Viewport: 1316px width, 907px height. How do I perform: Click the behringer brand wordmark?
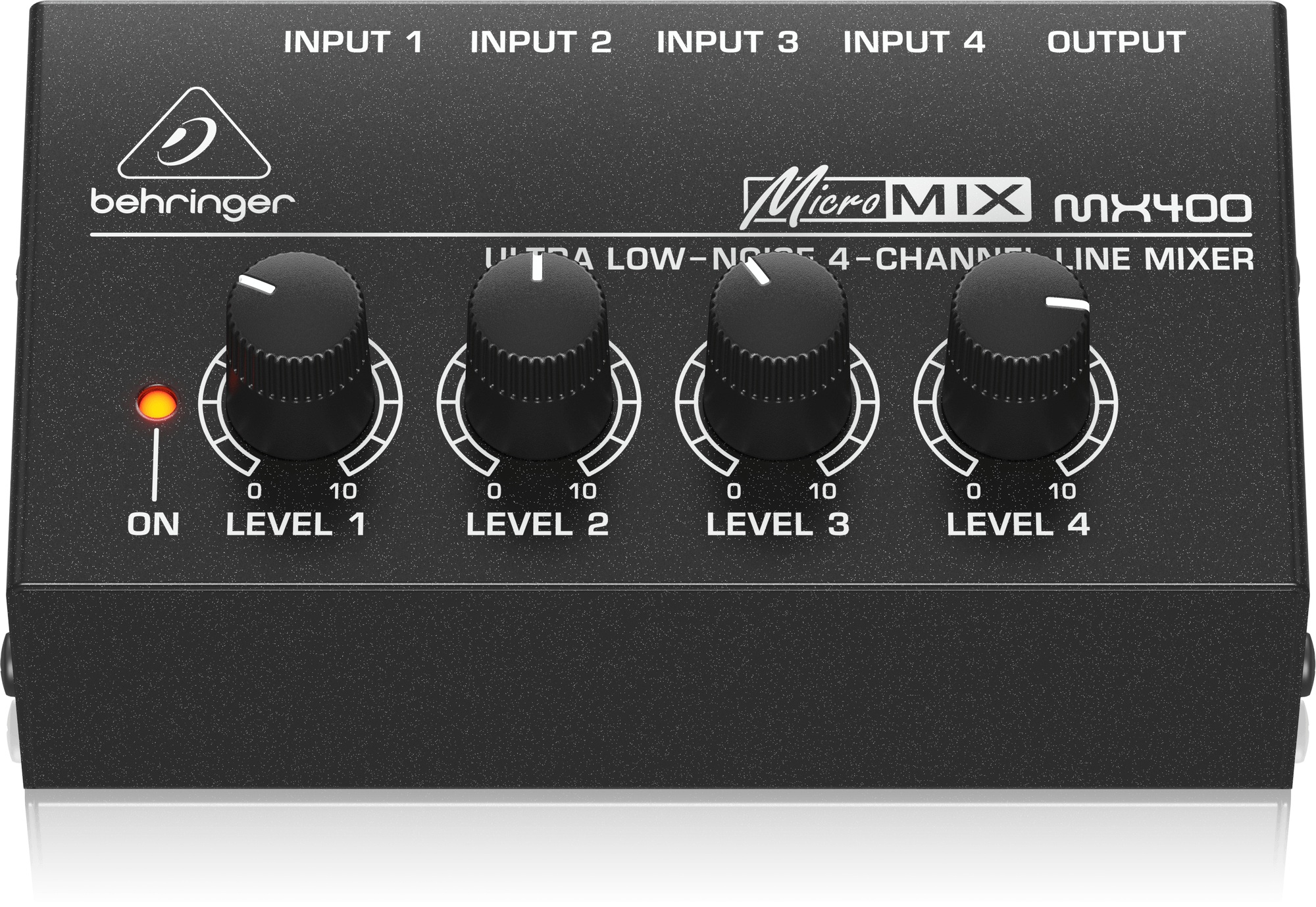tap(192, 205)
